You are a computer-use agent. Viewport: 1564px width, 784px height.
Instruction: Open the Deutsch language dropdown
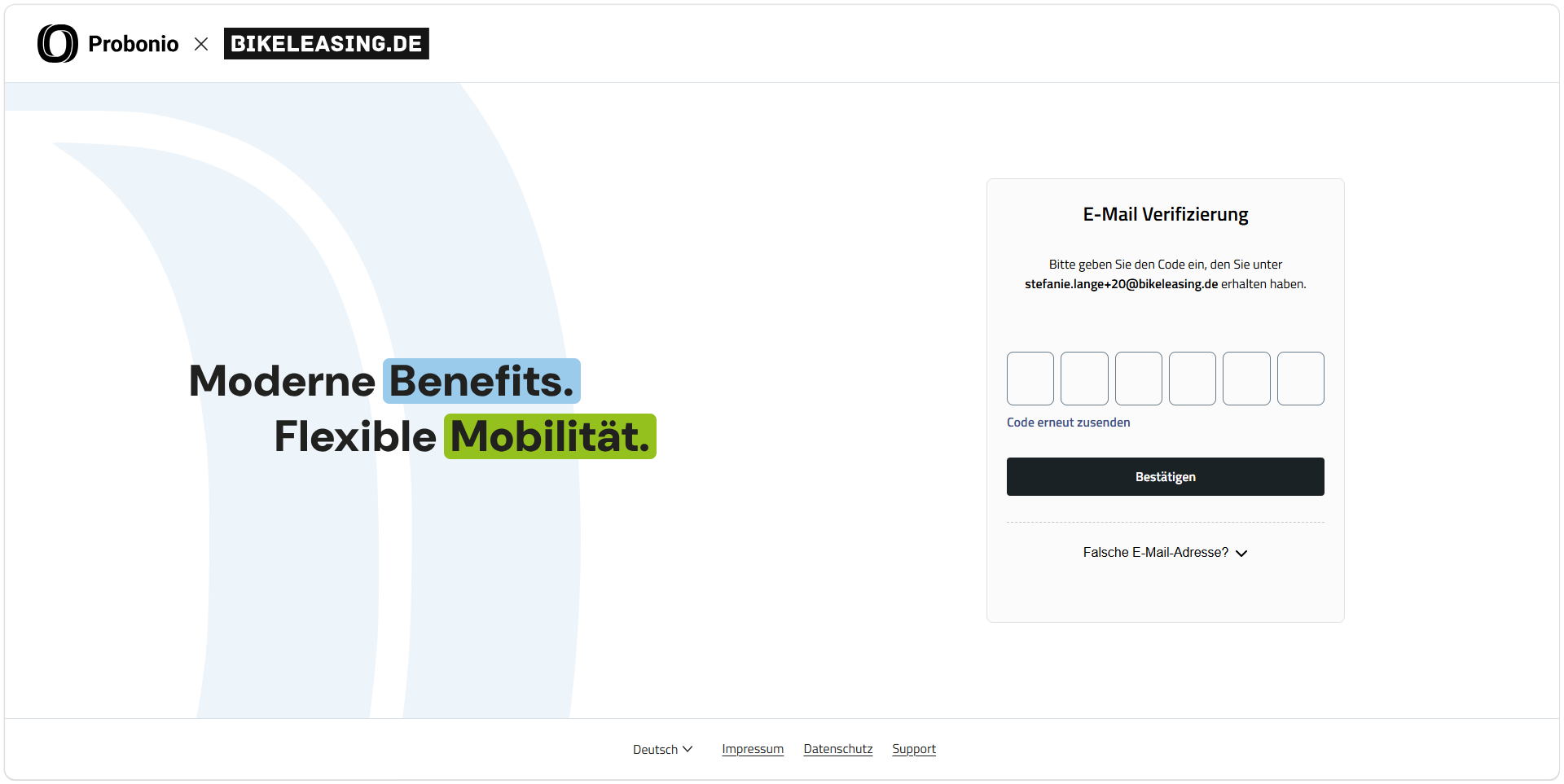tap(662, 749)
